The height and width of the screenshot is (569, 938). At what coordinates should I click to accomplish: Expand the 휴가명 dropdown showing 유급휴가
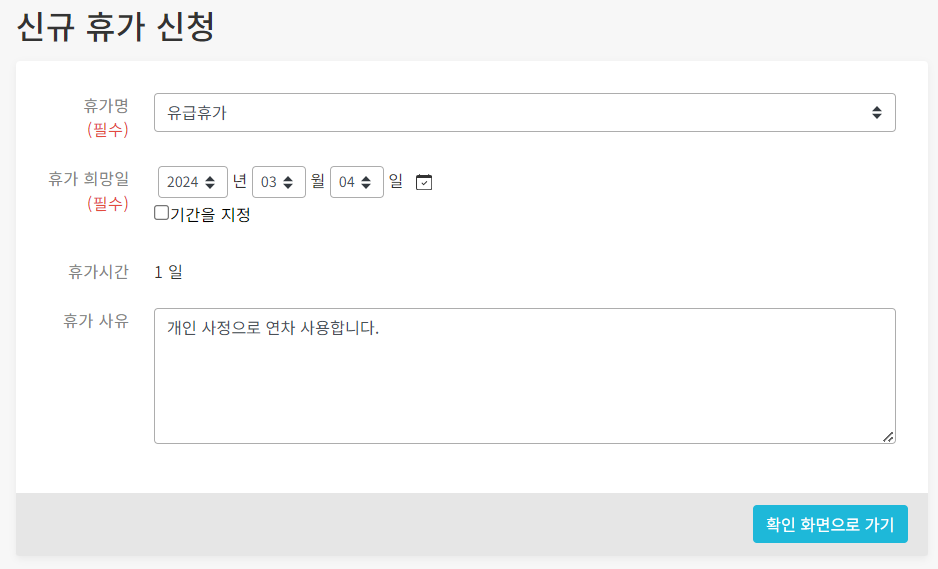(x=524, y=113)
